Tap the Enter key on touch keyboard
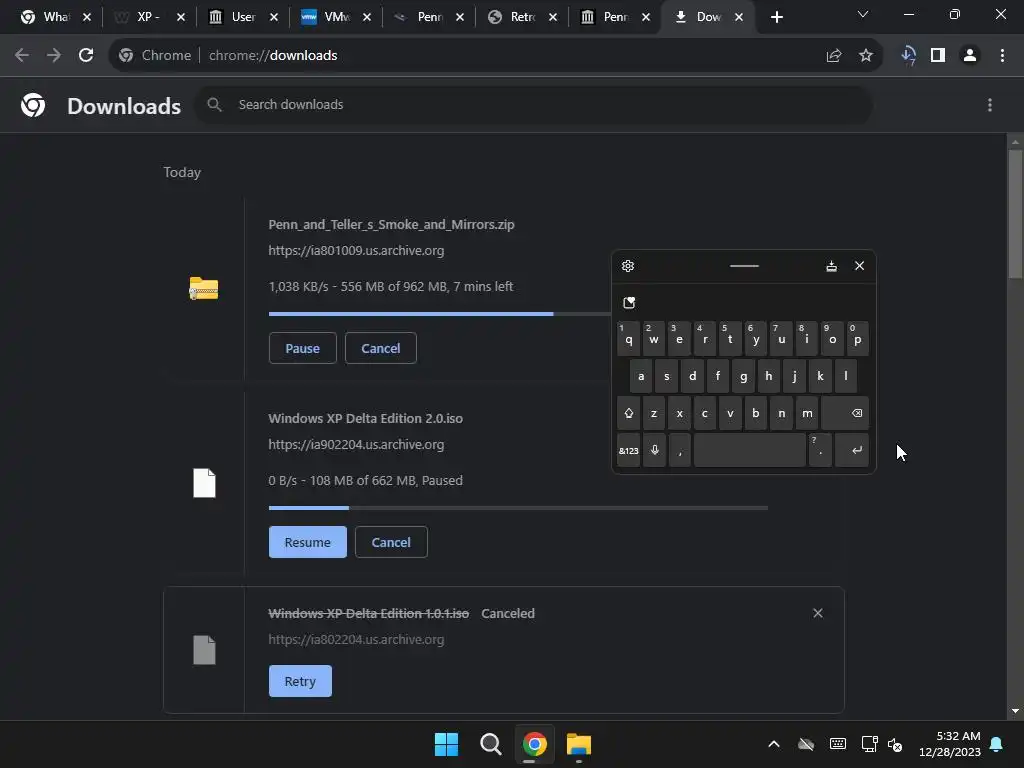The image size is (1024, 768). click(852, 450)
